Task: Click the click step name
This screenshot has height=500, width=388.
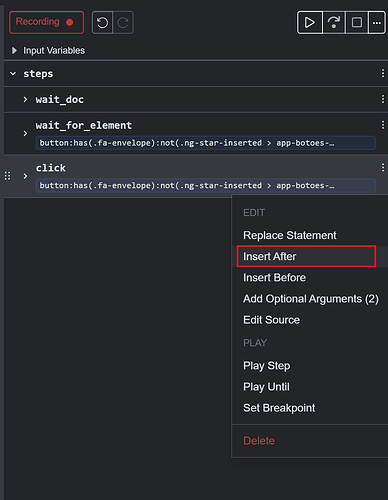Action: click(51, 168)
